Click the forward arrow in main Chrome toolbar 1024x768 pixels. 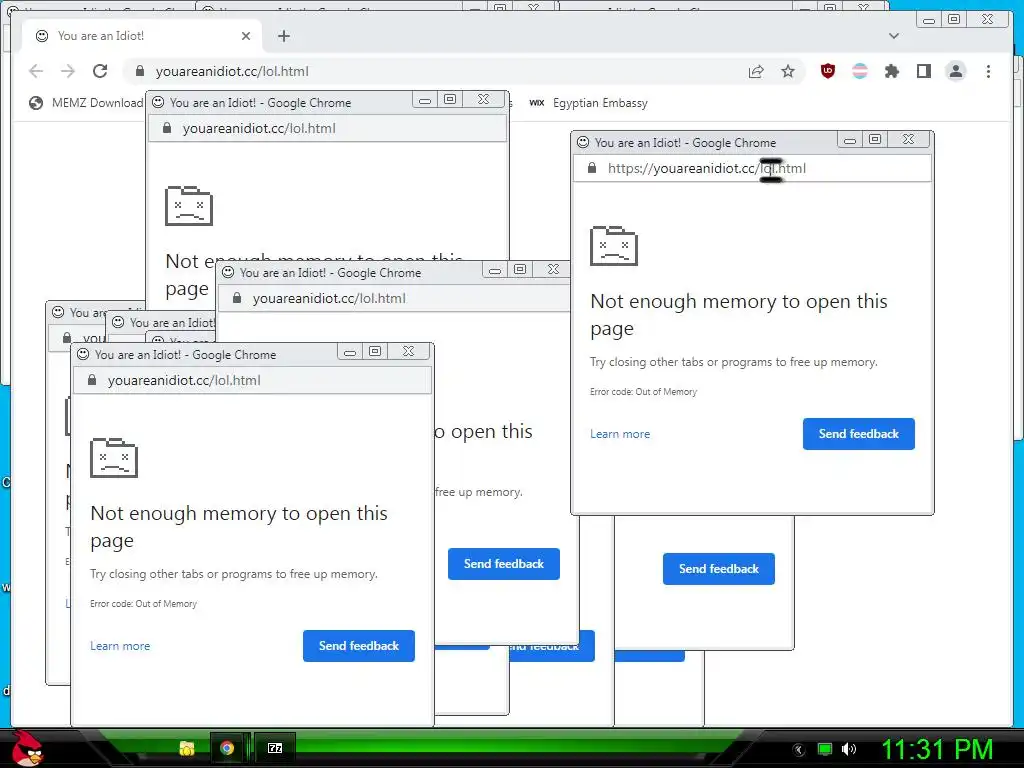pyautogui.click(x=68, y=71)
